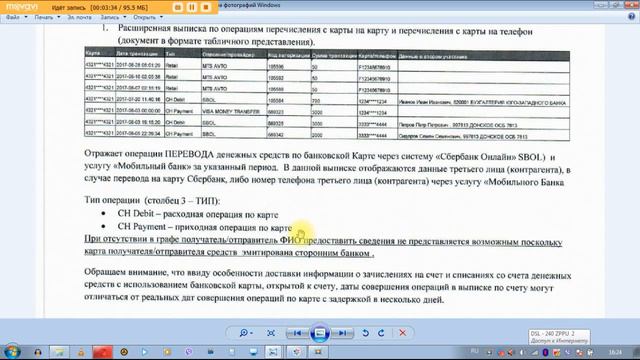The height and width of the screenshot is (360, 640).
Task: Expand the Открыть dropdown arrow
Action: [x=161, y=18]
